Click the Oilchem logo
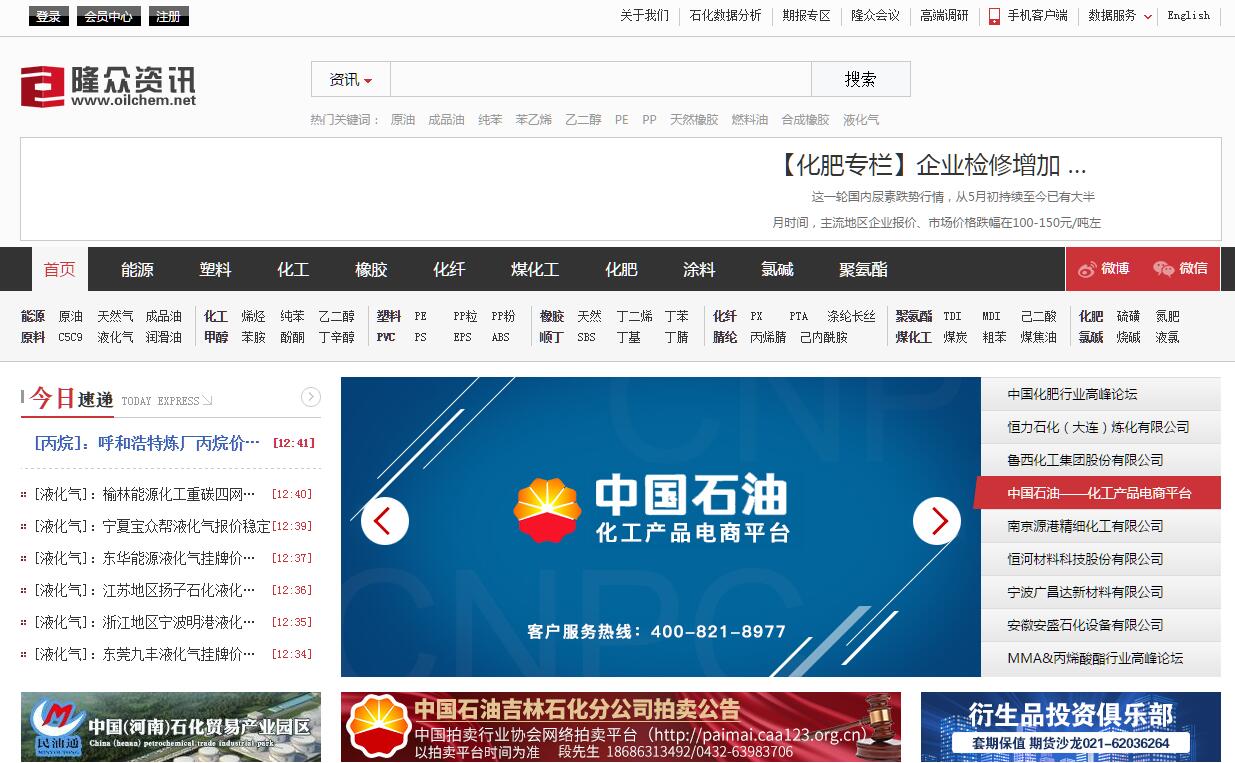This screenshot has width=1235, height=763. [108, 86]
